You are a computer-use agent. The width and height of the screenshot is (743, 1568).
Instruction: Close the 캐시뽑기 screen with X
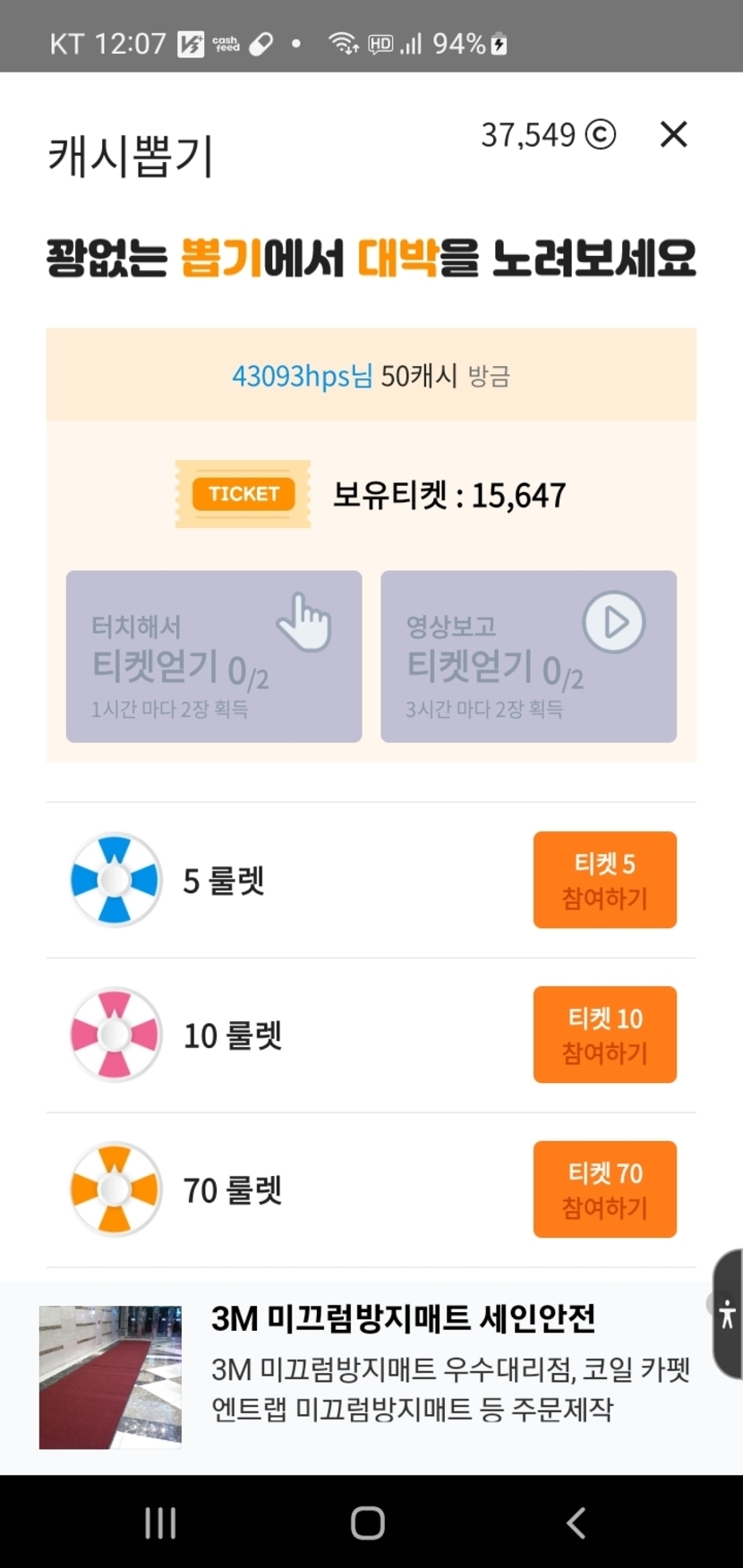(673, 135)
